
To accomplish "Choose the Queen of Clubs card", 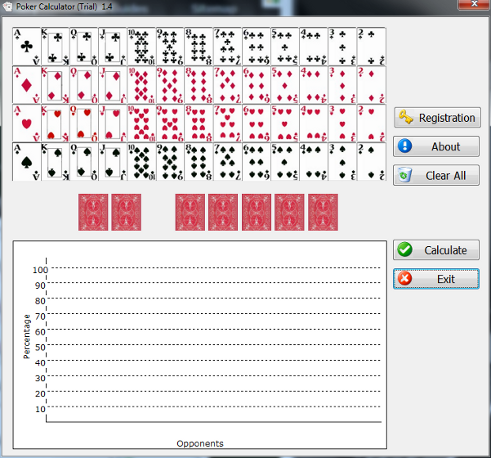I will click(x=84, y=46).
